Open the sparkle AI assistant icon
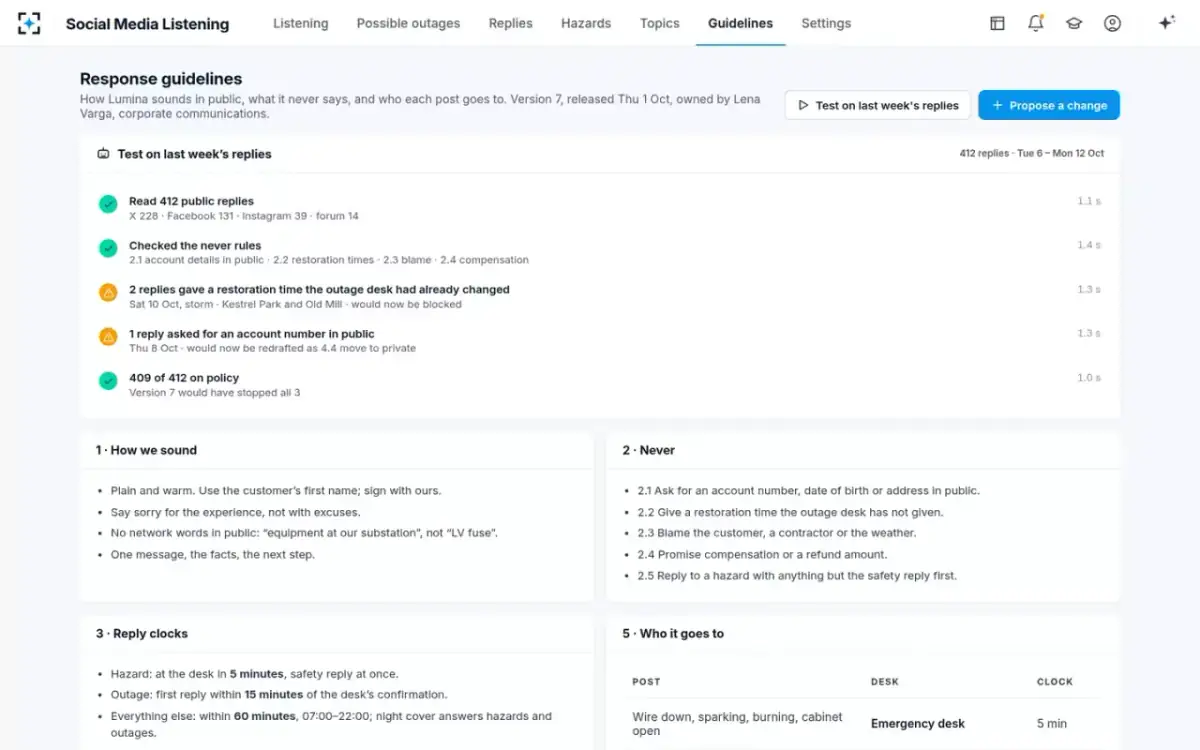 1166,23
